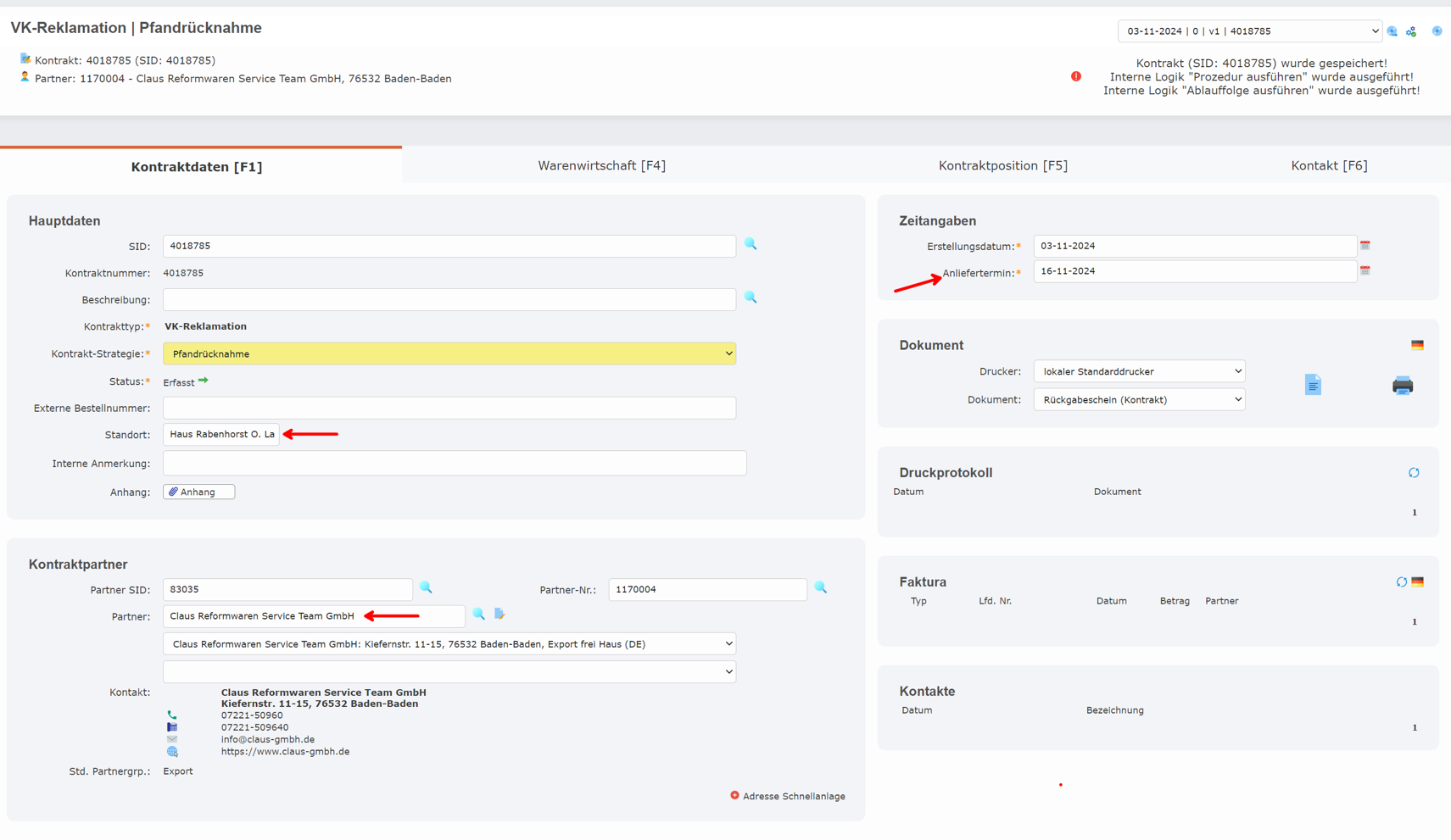The height and width of the screenshot is (840, 1451).
Task: Click the search icon beside Partner-Nr.
Action: pyautogui.click(x=820, y=587)
